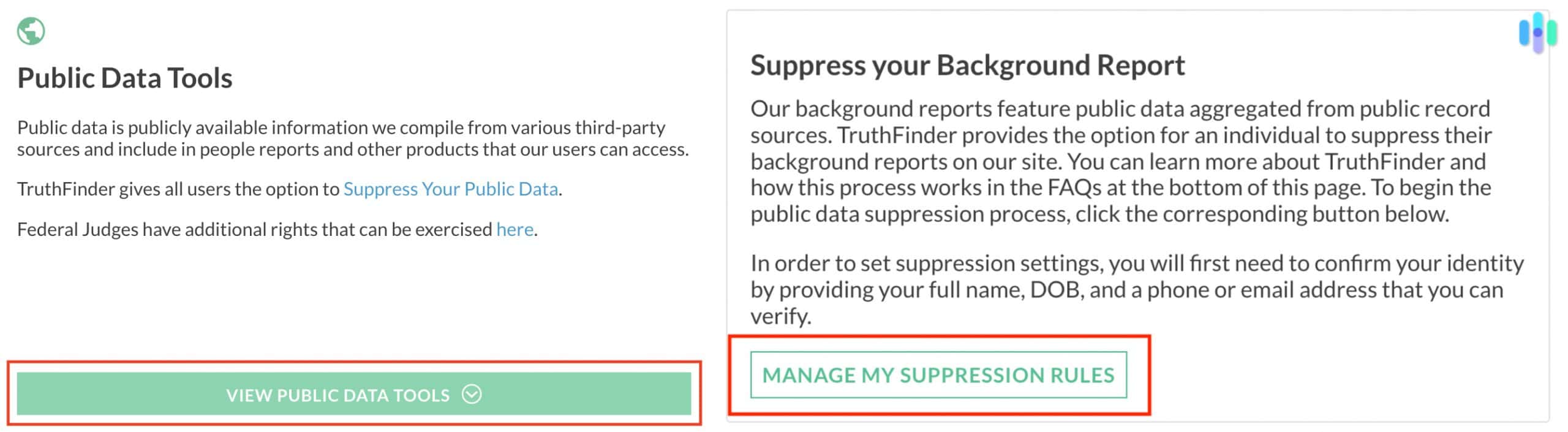The image size is (1568, 432).
Task: Select the Suppress your Background Report heading
Action: coord(968,65)
